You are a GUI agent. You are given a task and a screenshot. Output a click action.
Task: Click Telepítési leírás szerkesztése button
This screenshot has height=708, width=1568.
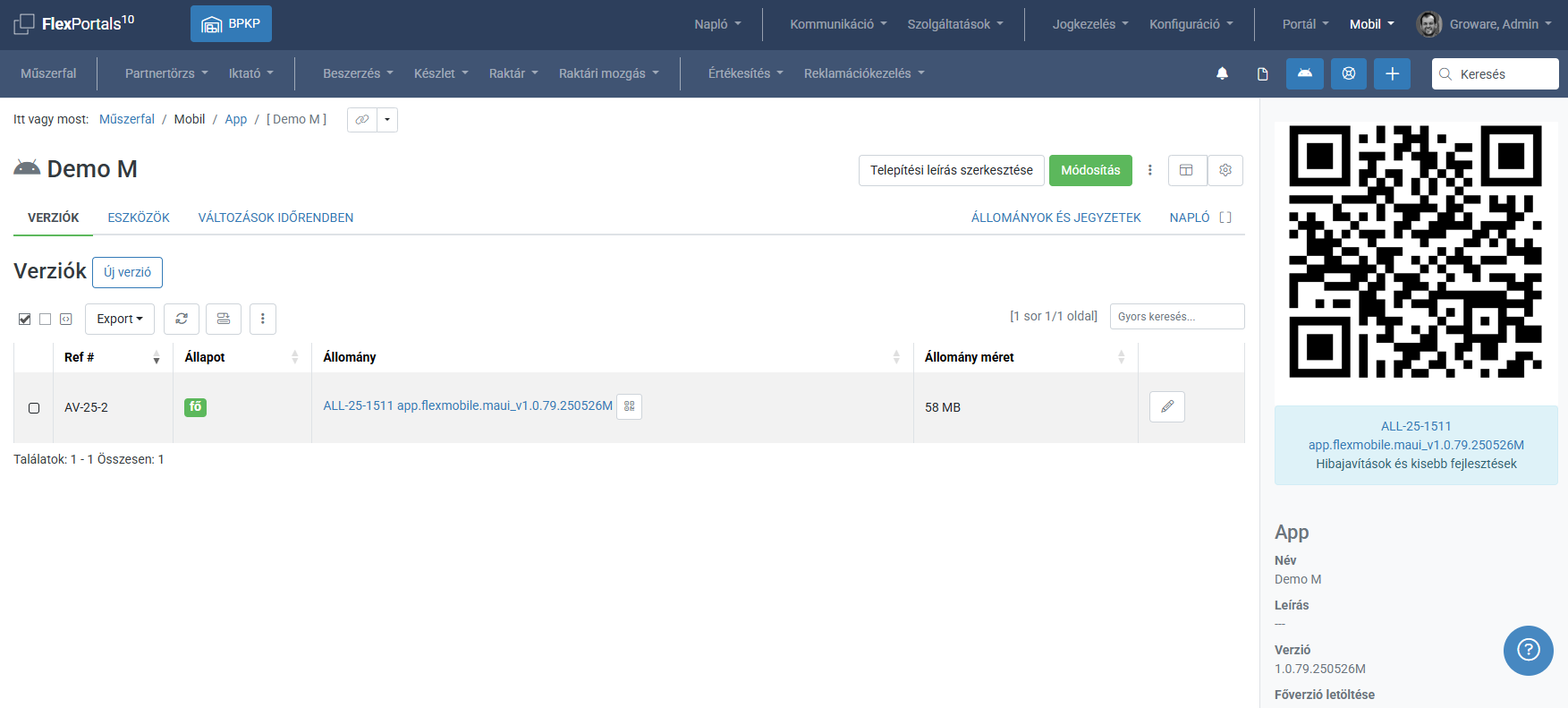(952, 170)
